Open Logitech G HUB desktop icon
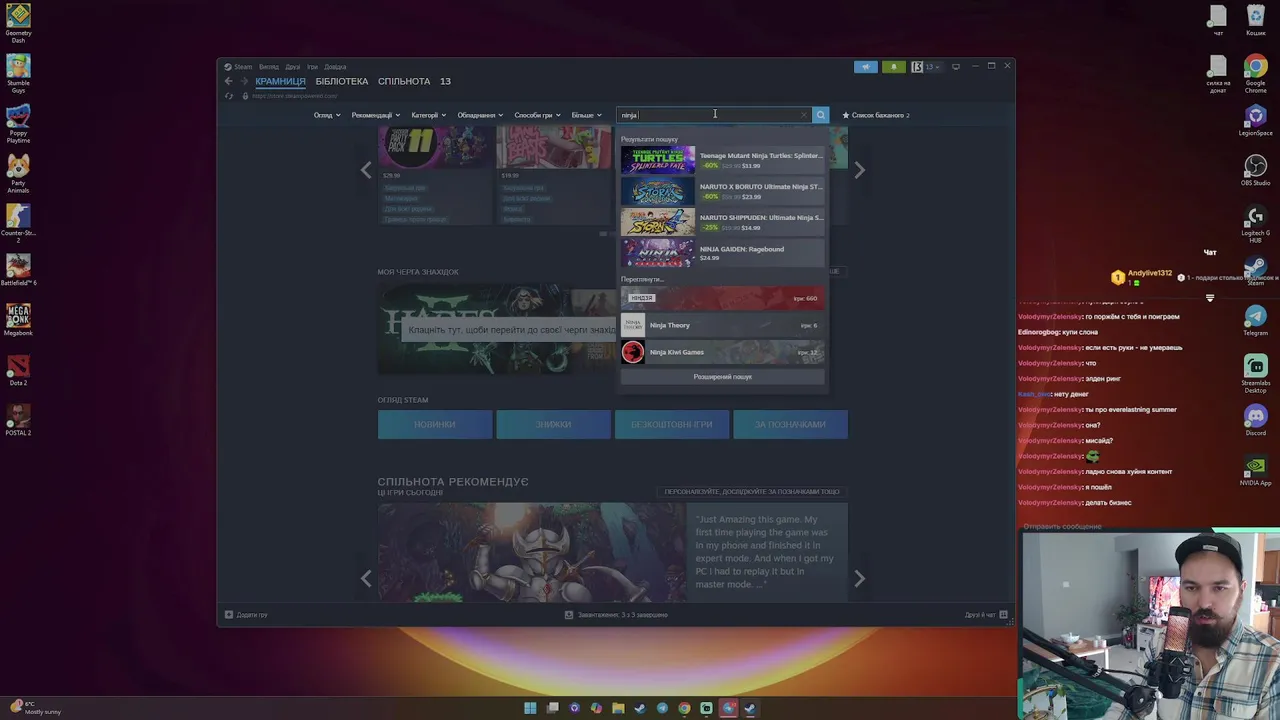This screenshot has width=1280, height=720. pyautogui.click(x=1255, y=224)
